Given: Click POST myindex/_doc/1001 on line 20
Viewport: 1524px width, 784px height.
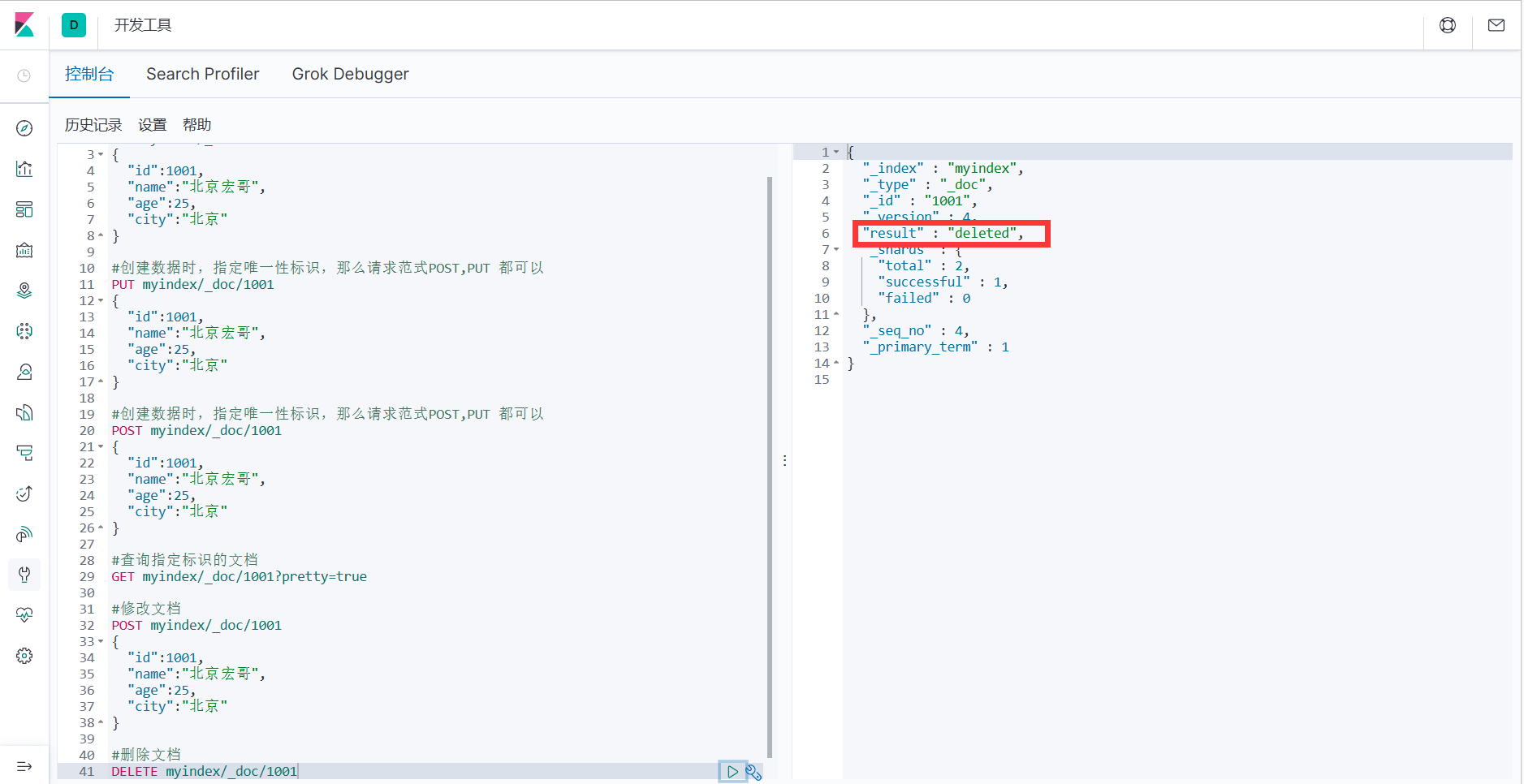Looking at the screenshot, I should (x=196, y=430).
